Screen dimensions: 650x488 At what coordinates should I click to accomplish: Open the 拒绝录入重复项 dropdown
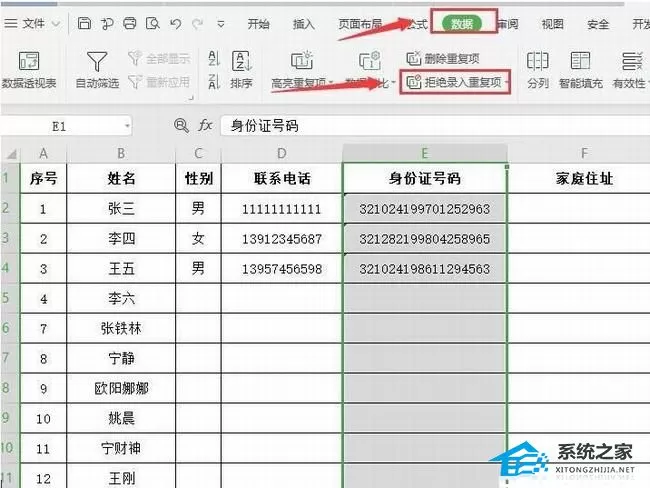(x=507, y=82)
